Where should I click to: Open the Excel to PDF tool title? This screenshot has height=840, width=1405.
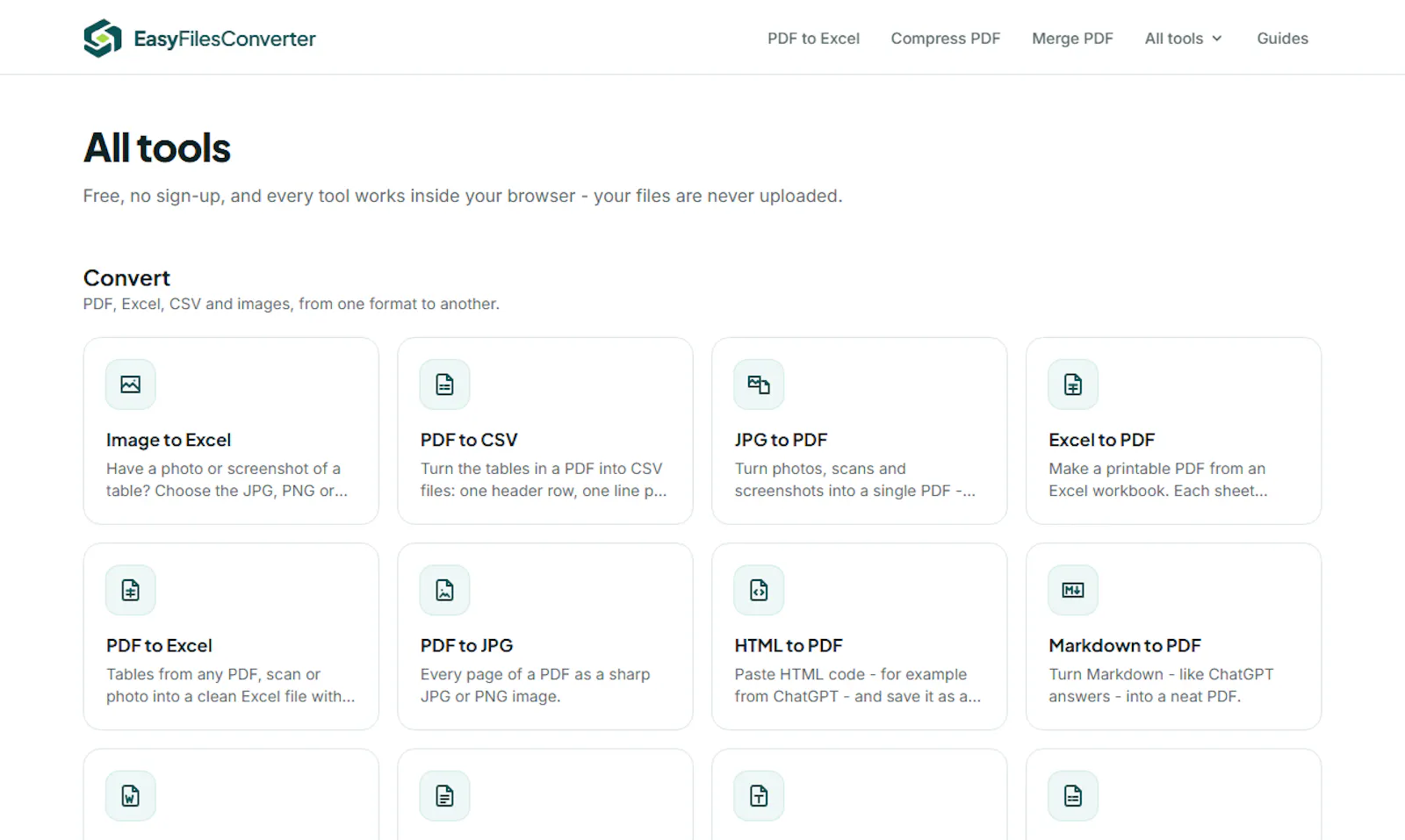point(1101,440)
